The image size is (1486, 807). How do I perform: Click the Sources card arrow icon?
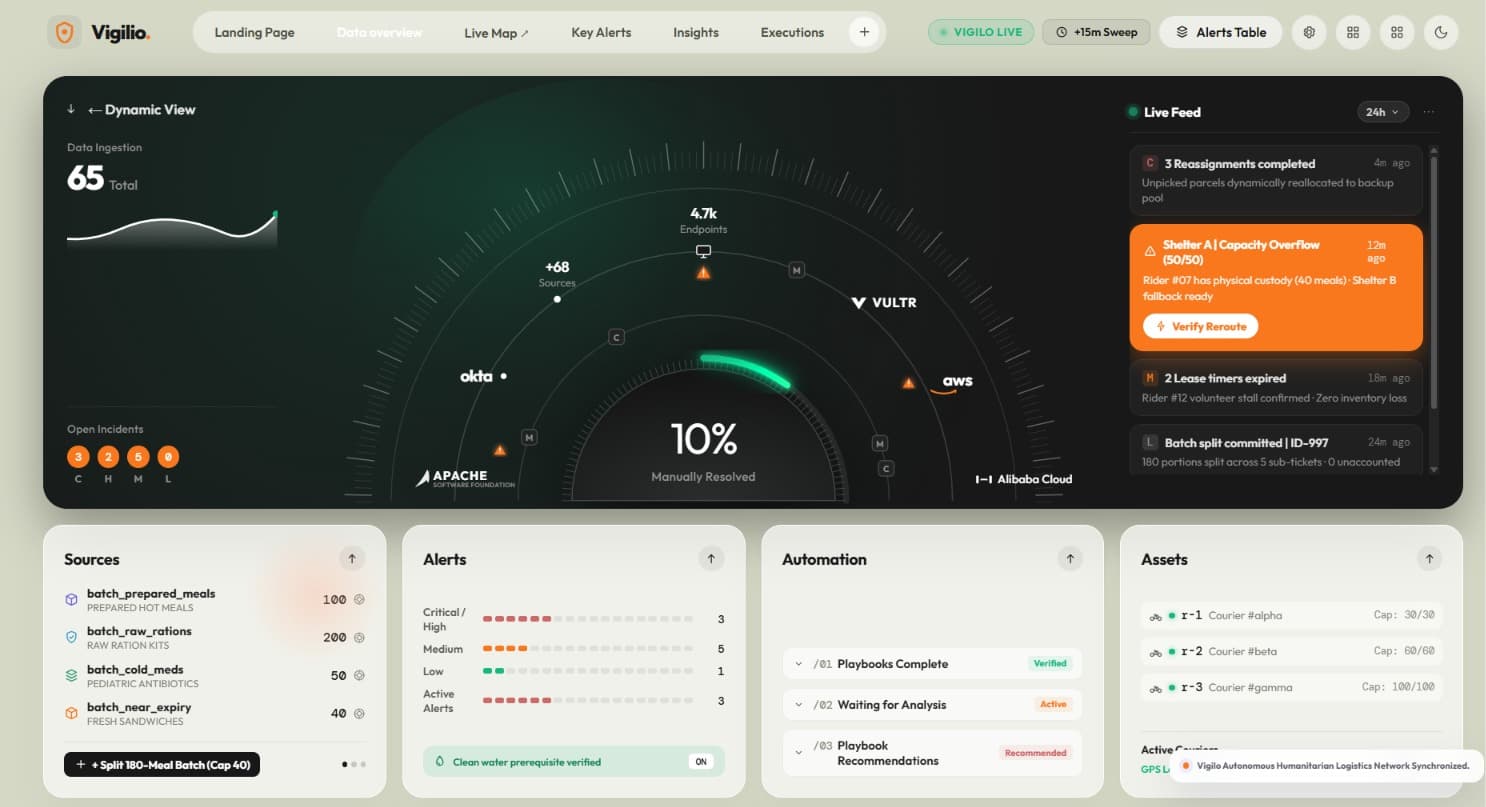coord(351,559)
